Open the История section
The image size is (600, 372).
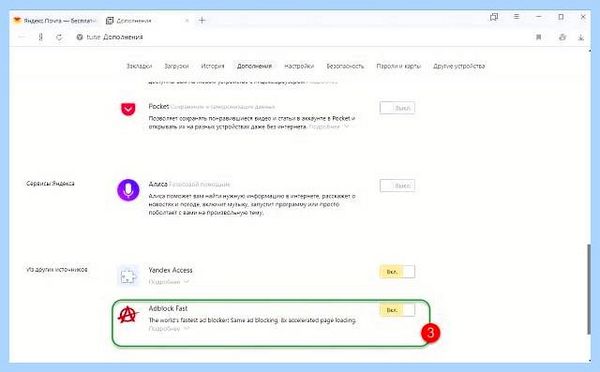point(213,66)
